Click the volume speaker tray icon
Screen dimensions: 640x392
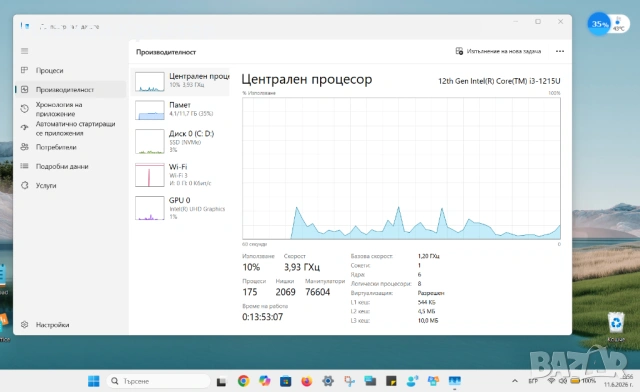point(563,381)
